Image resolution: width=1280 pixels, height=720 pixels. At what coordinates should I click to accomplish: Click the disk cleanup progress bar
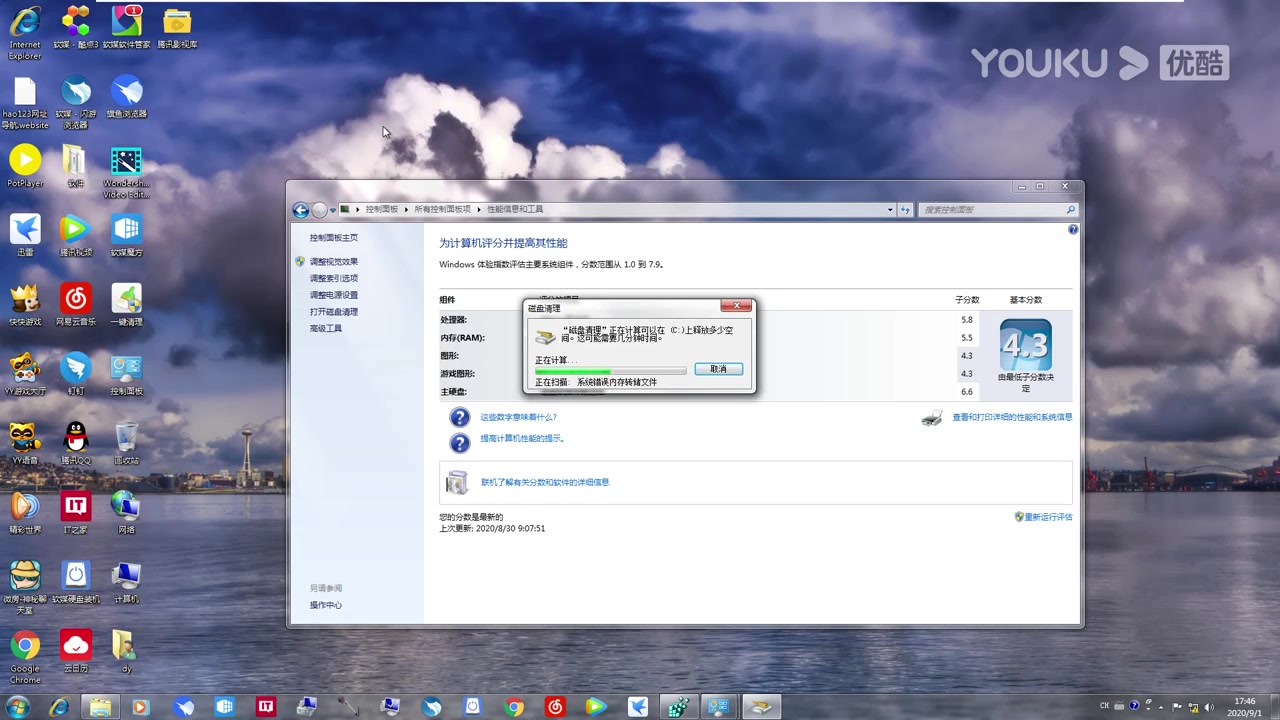[610, 371]
